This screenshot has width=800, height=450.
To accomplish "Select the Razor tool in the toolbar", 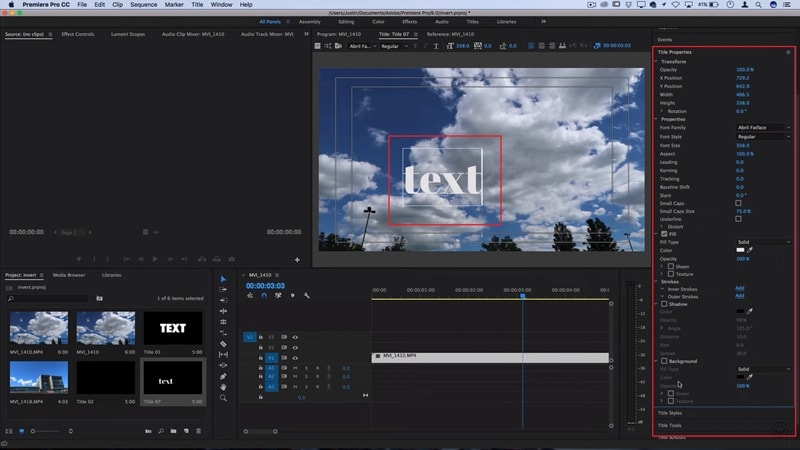I will (x=223, y=343).
